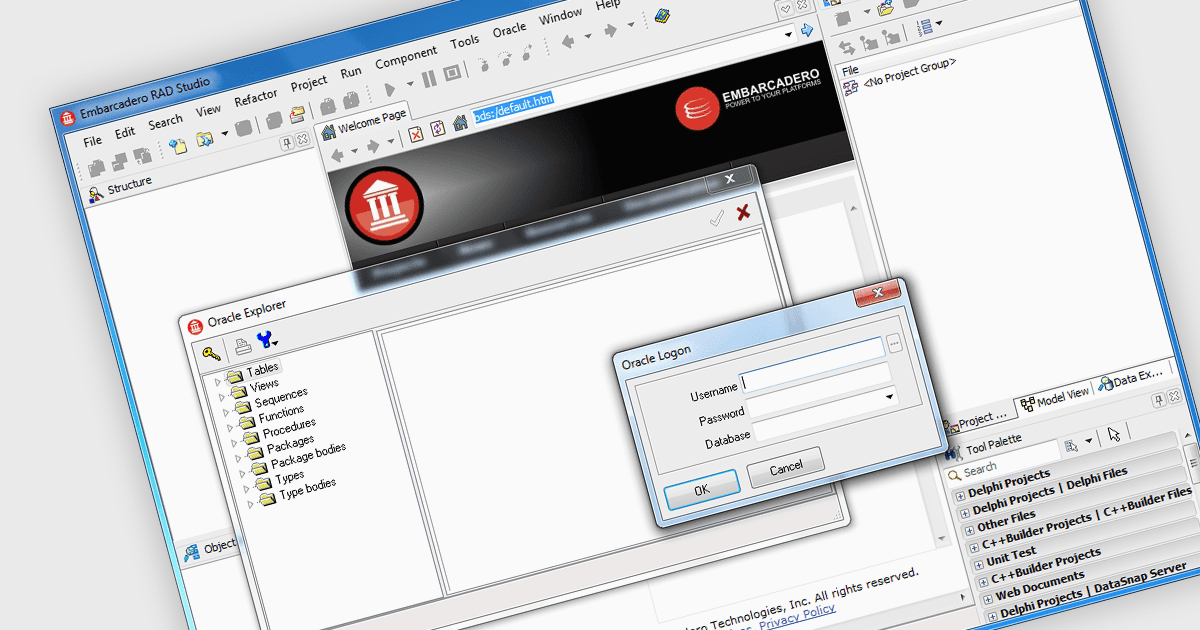The width and height of the screenshot is (1200, 630).
Task: Expand the Functions node in Oracle Explorer
Action: [230, 426]
